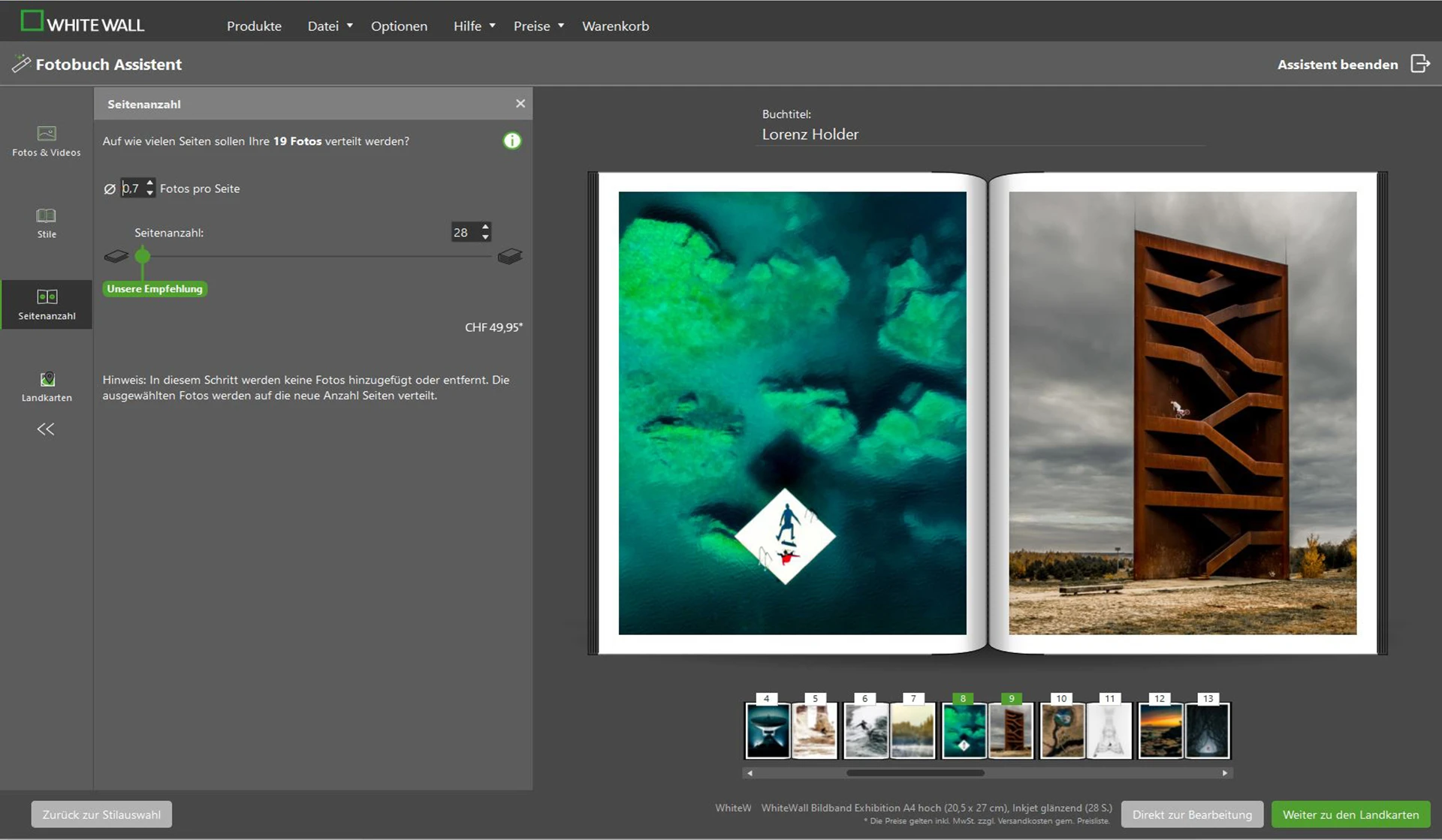
Task: Open the Fotos & Videos sidebar panel
Action: coord(46,140)
